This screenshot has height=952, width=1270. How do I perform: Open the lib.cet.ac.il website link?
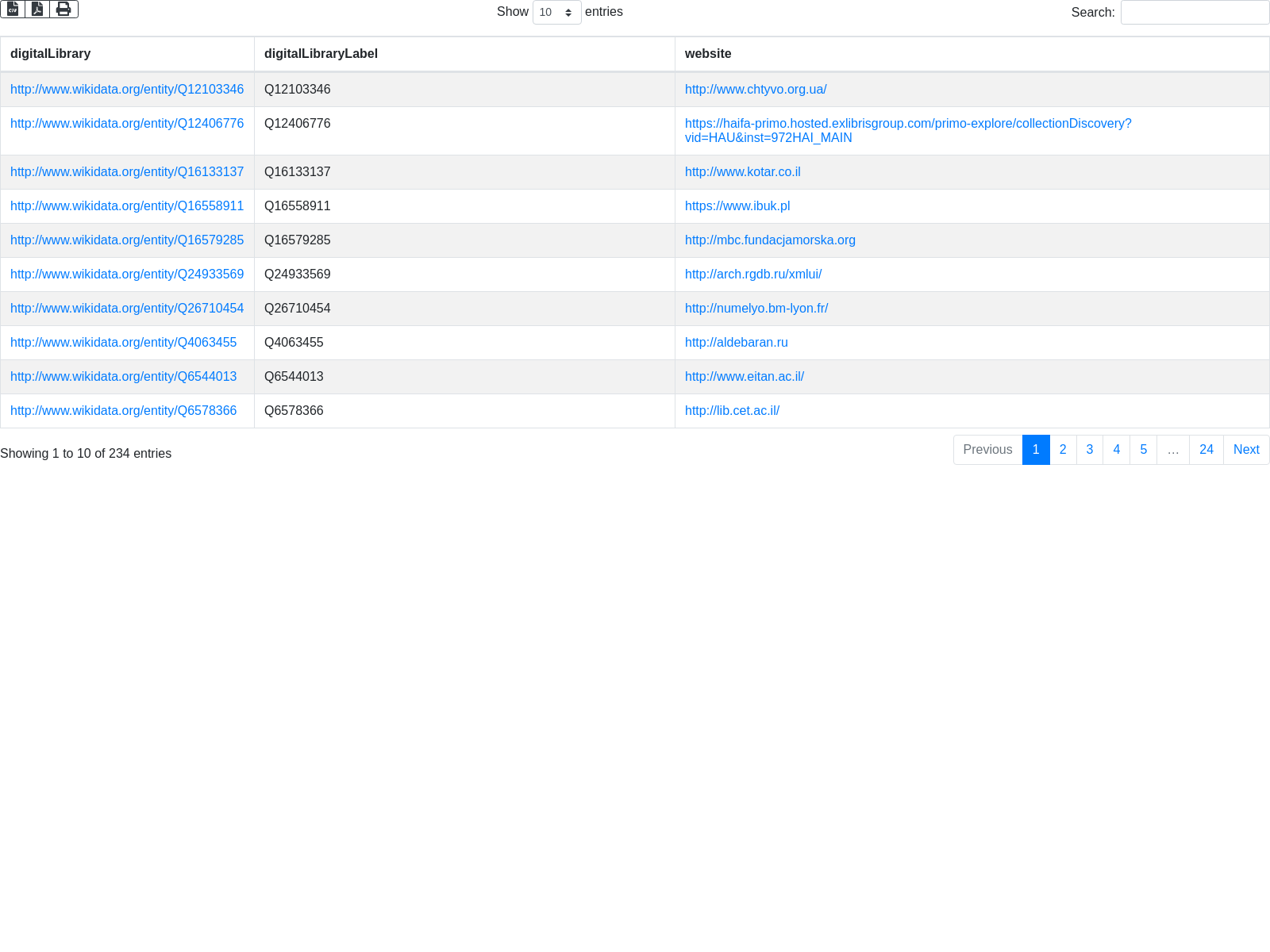(732, 411)
